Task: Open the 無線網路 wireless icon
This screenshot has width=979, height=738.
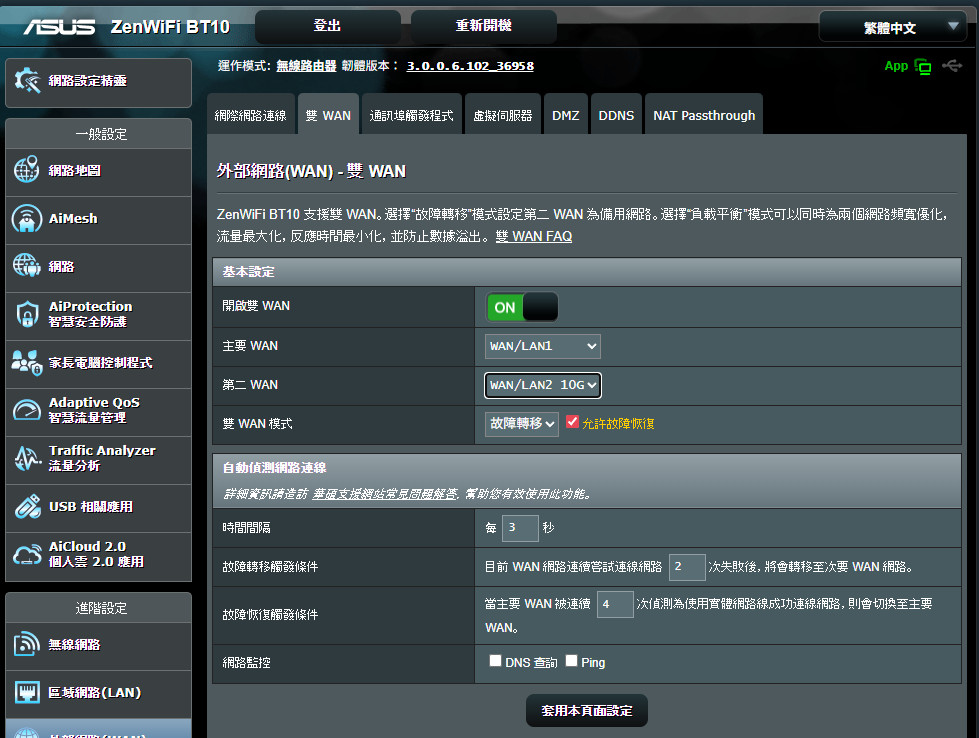Action: tap(27, 644)
